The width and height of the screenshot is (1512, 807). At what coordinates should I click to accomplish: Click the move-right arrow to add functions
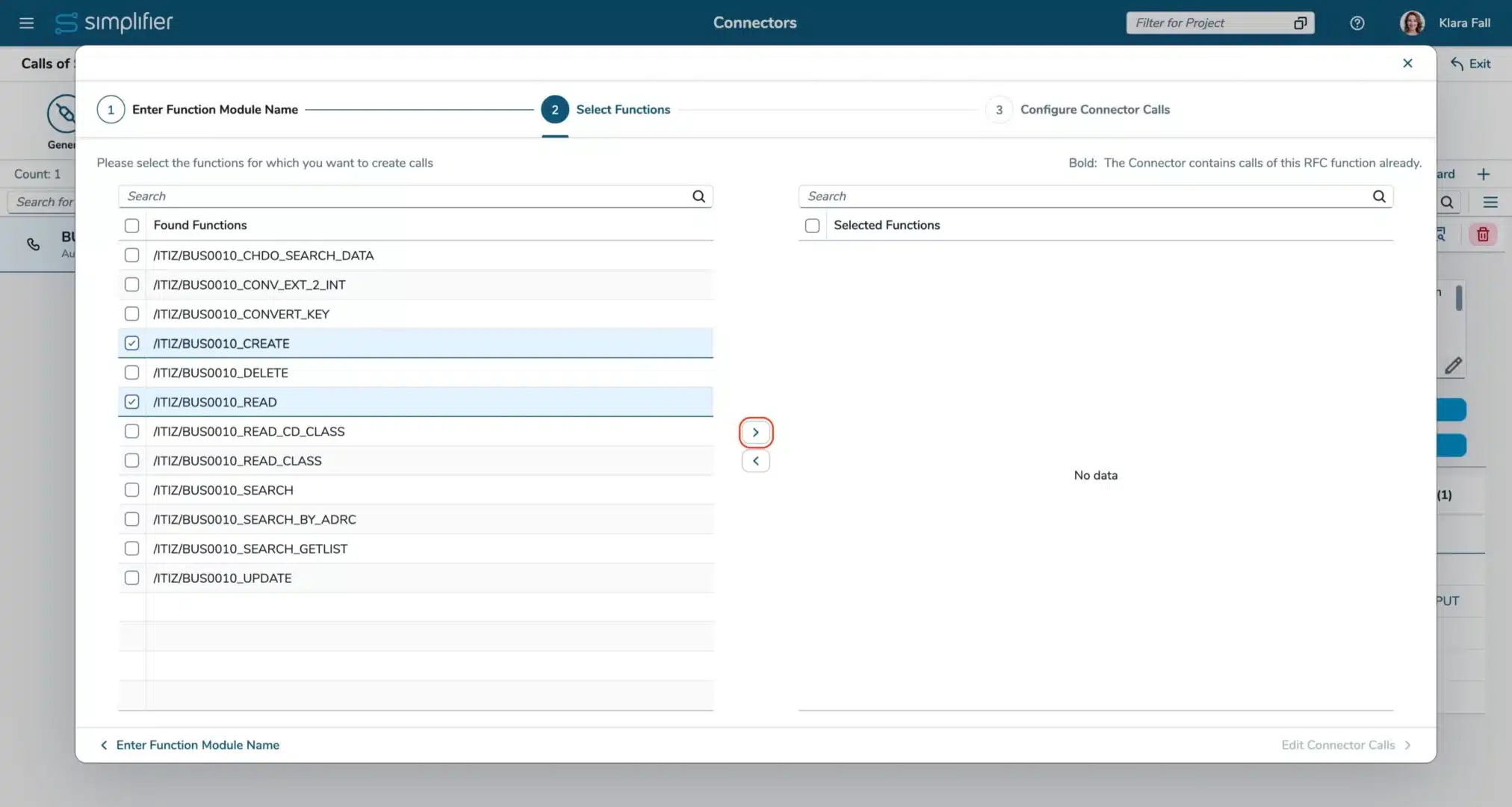click(755, 433)
